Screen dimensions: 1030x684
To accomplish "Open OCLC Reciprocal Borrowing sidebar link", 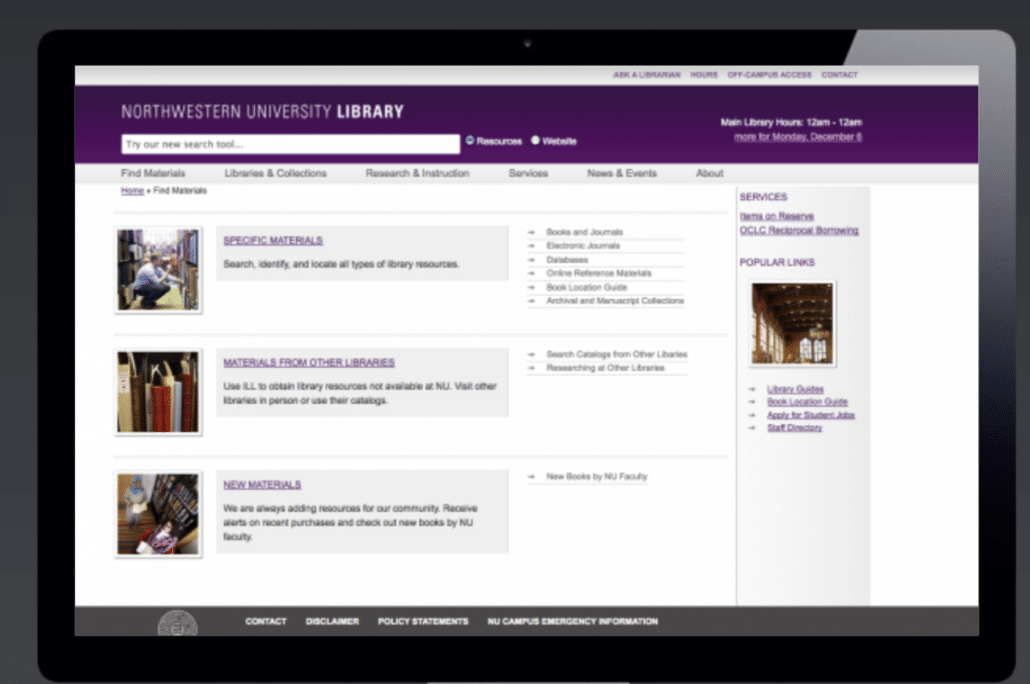I will coord(799,231).
